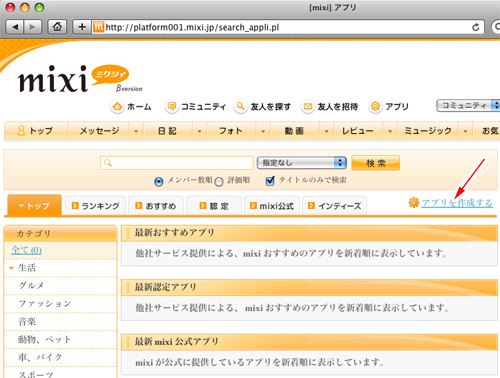Open 友人を招待 envelope icon
The width and height of the screenshot is (500, 378).
pos(308,107)
